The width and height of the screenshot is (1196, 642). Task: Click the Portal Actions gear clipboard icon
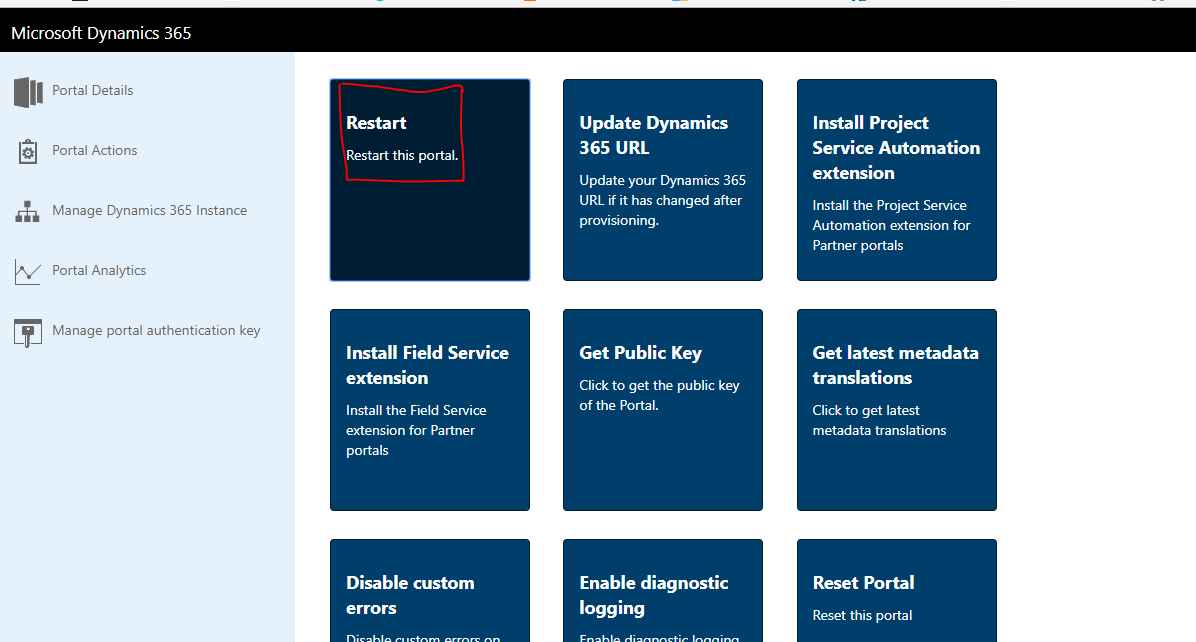27,152
